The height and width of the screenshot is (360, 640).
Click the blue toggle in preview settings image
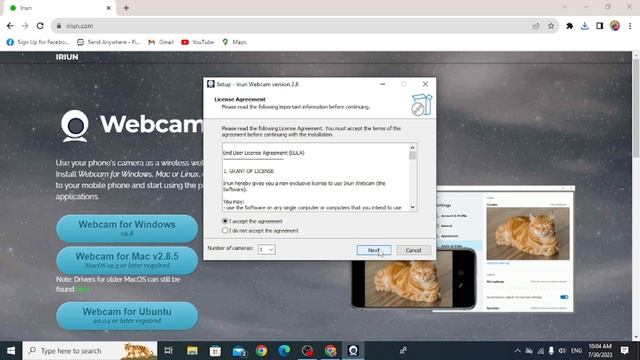coord(564,297)
